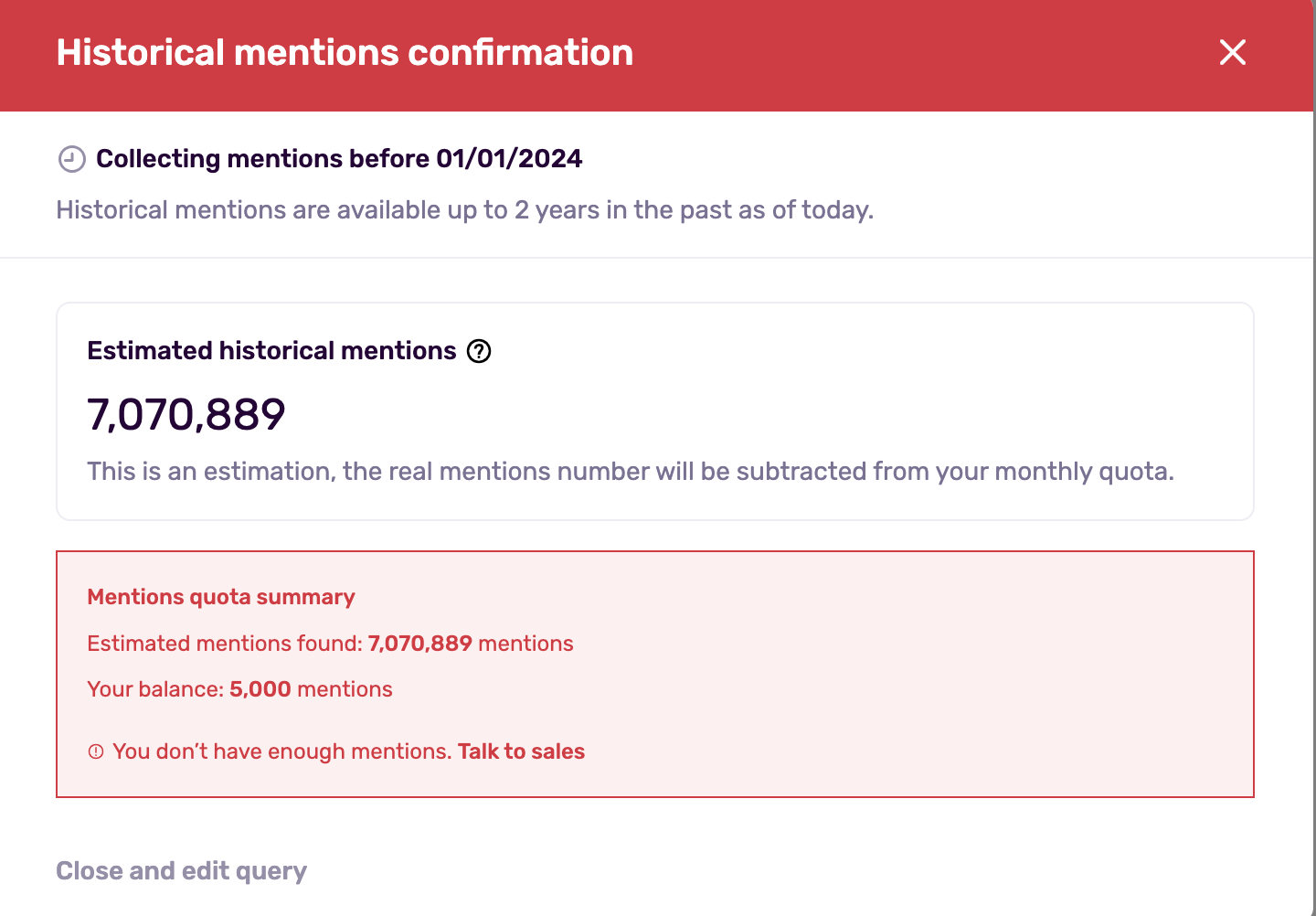Viewport: 1316px width, 916px height.
Task: Open the Talk to sales link
Action: (x=521, y=751)
